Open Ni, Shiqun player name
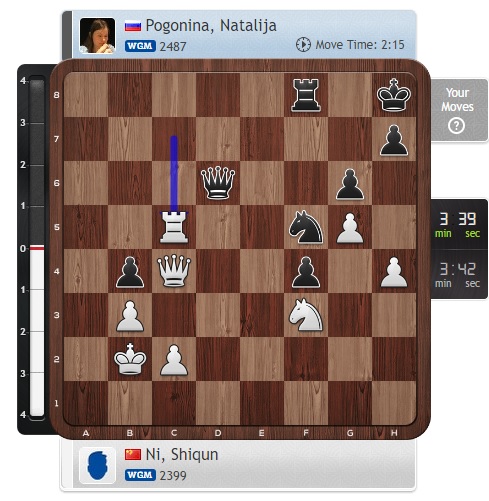This screenshot has height=501, width=489. 182,454
